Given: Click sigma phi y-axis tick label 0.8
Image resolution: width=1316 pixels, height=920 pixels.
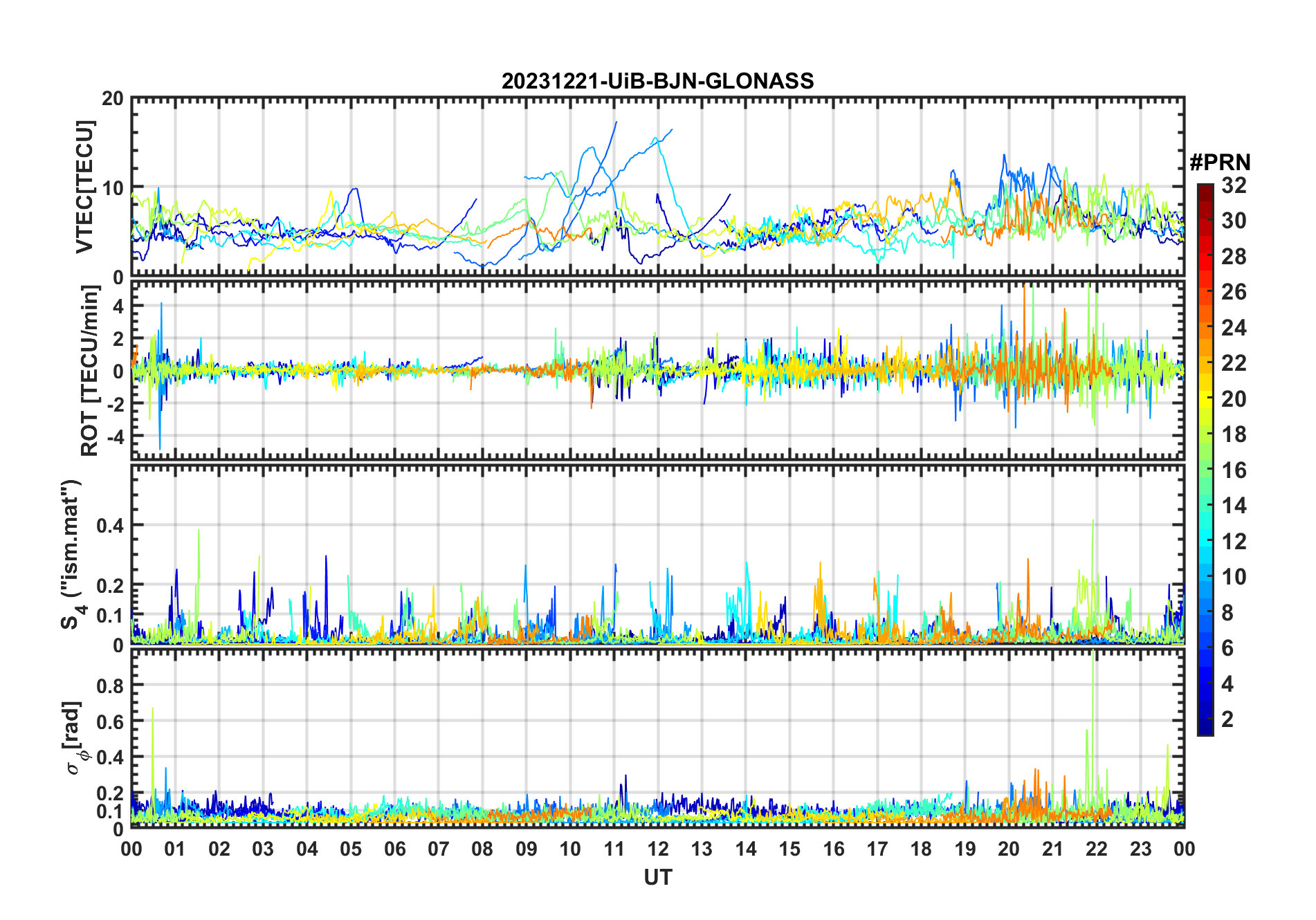Looking at the screenshot, I should (111, 686).
